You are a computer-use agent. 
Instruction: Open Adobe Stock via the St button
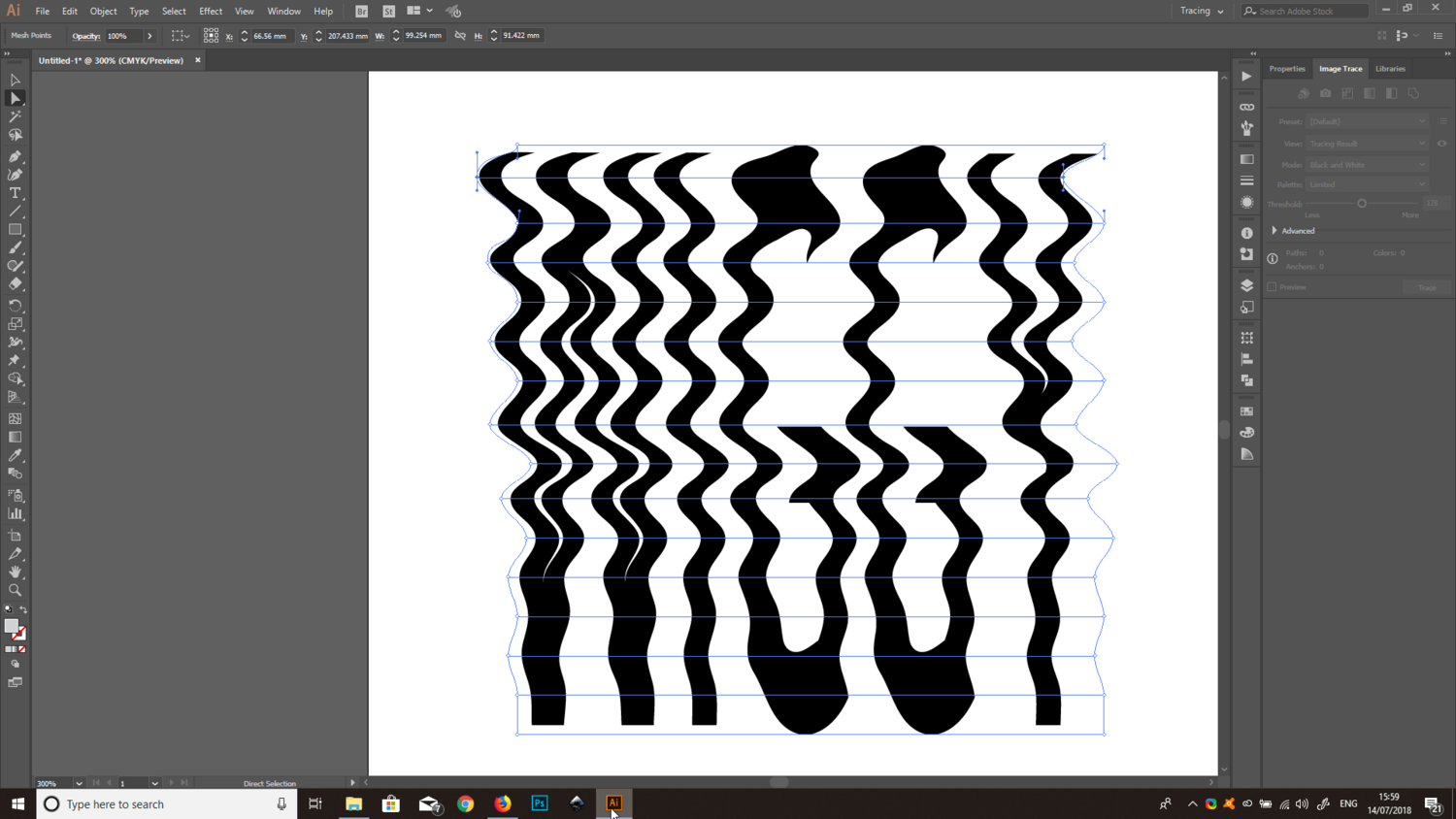point(389,12)
